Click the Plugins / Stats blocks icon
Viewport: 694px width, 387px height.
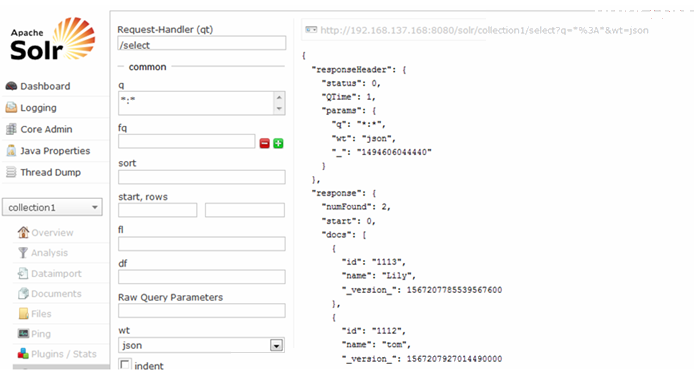click(23, 354)
